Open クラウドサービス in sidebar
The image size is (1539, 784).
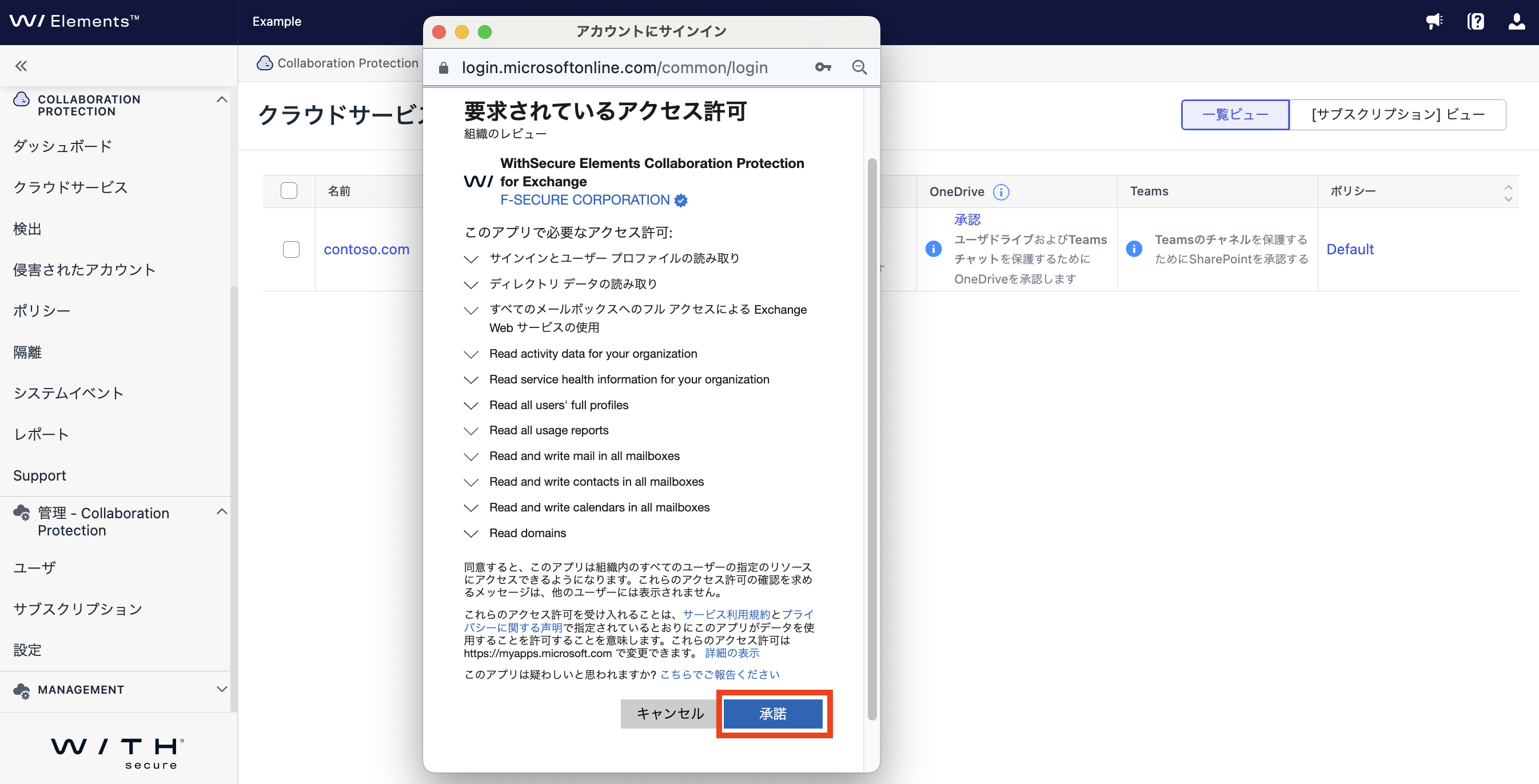coord(70,187)
